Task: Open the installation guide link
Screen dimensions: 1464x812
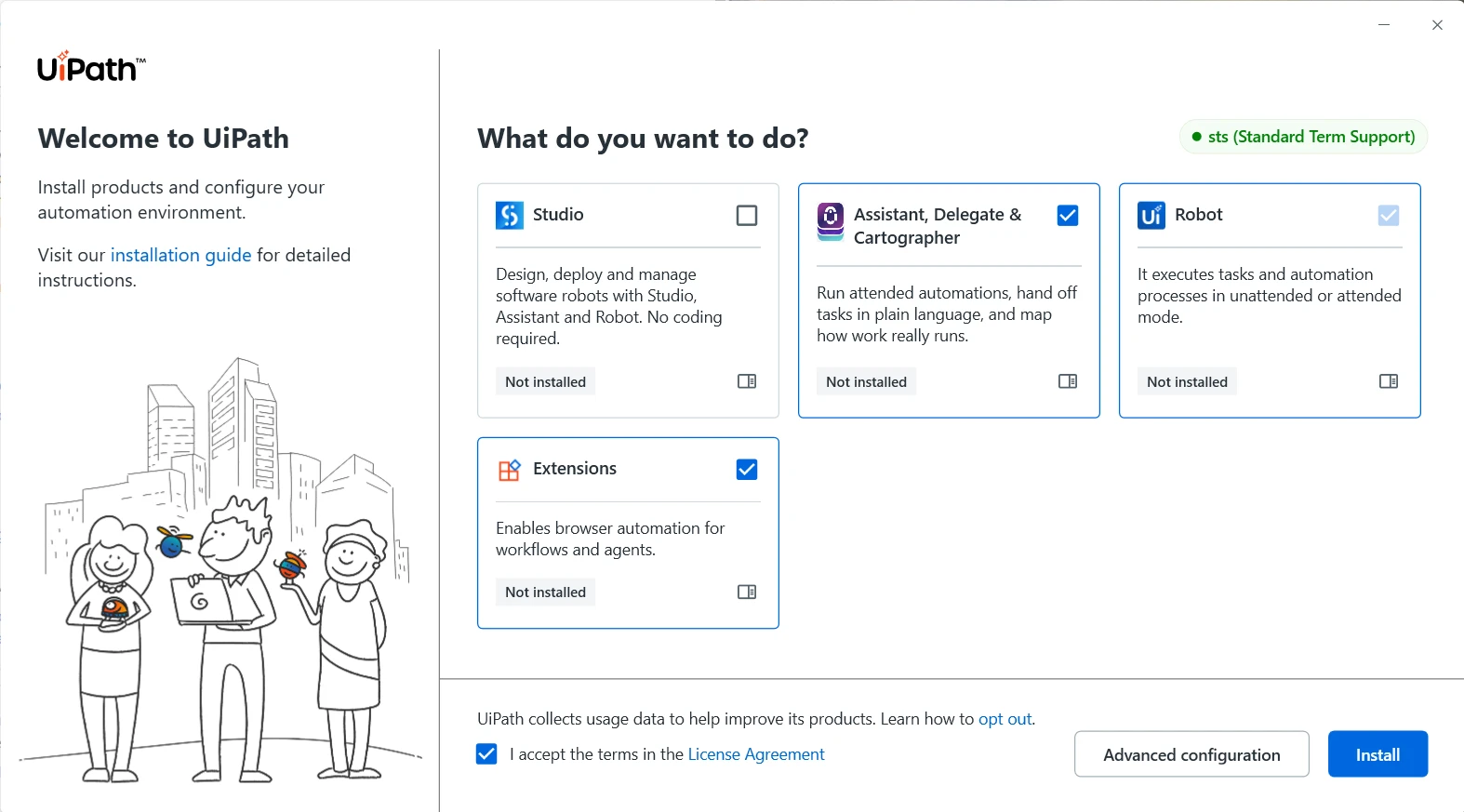Action: [181, 255]
